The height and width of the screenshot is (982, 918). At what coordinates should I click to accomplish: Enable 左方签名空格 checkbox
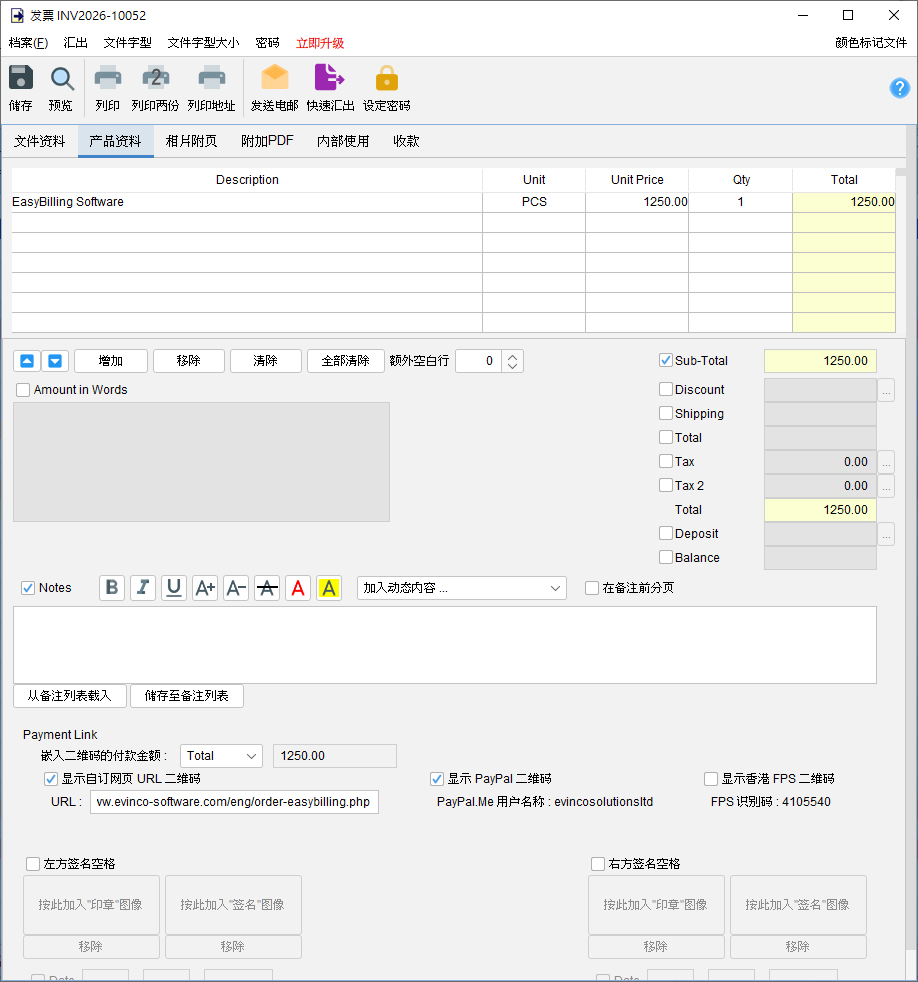click(x=33, y=864)
